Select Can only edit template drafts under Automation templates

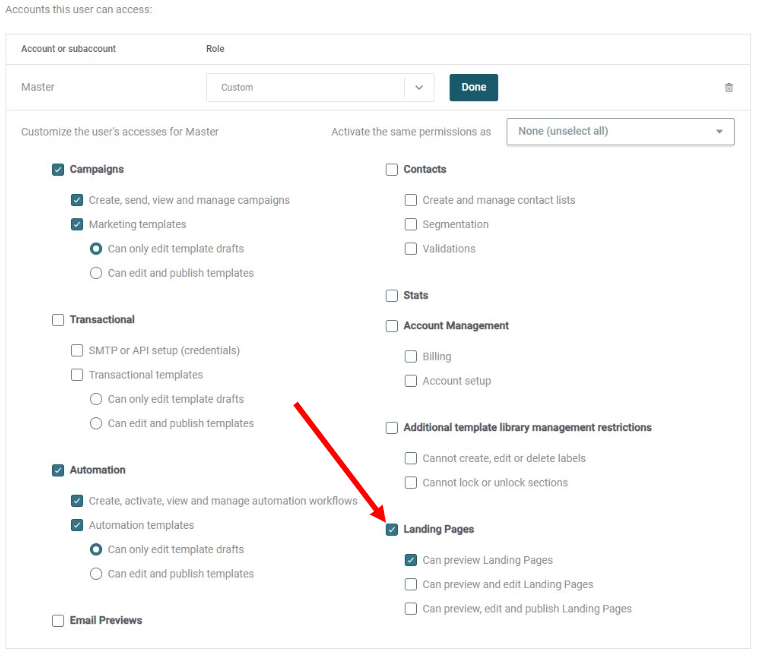(x=96, y=549)
